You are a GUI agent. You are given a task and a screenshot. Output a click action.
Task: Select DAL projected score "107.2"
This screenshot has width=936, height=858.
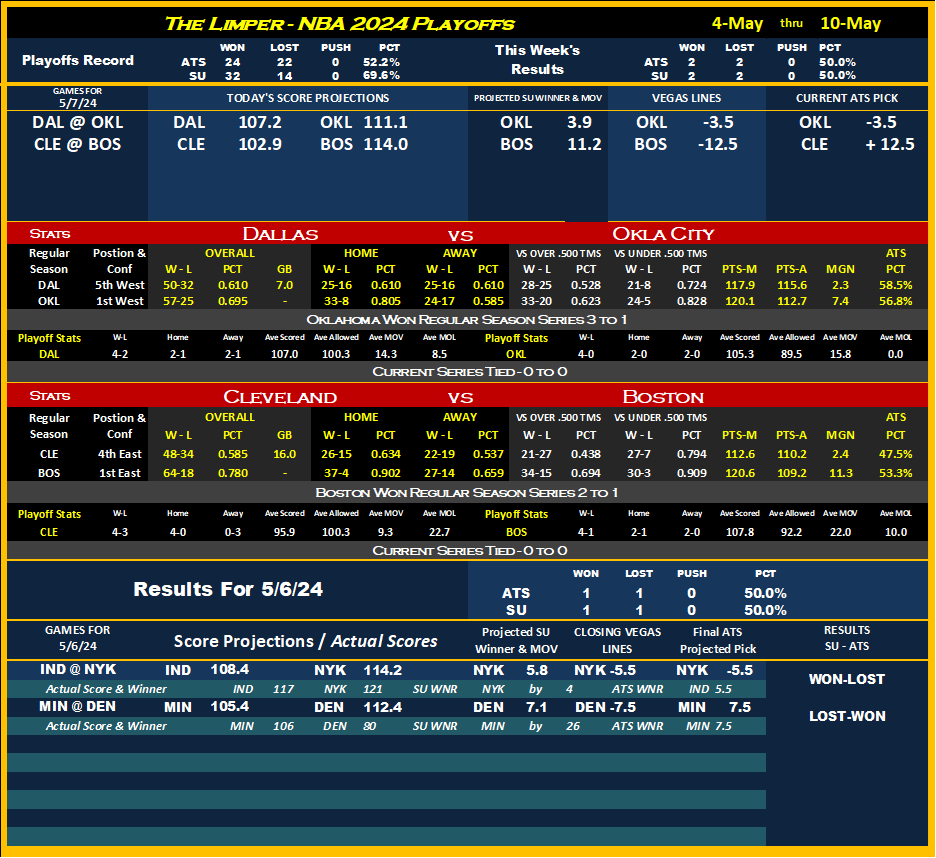pyautogui.click(x=260, y=122)
